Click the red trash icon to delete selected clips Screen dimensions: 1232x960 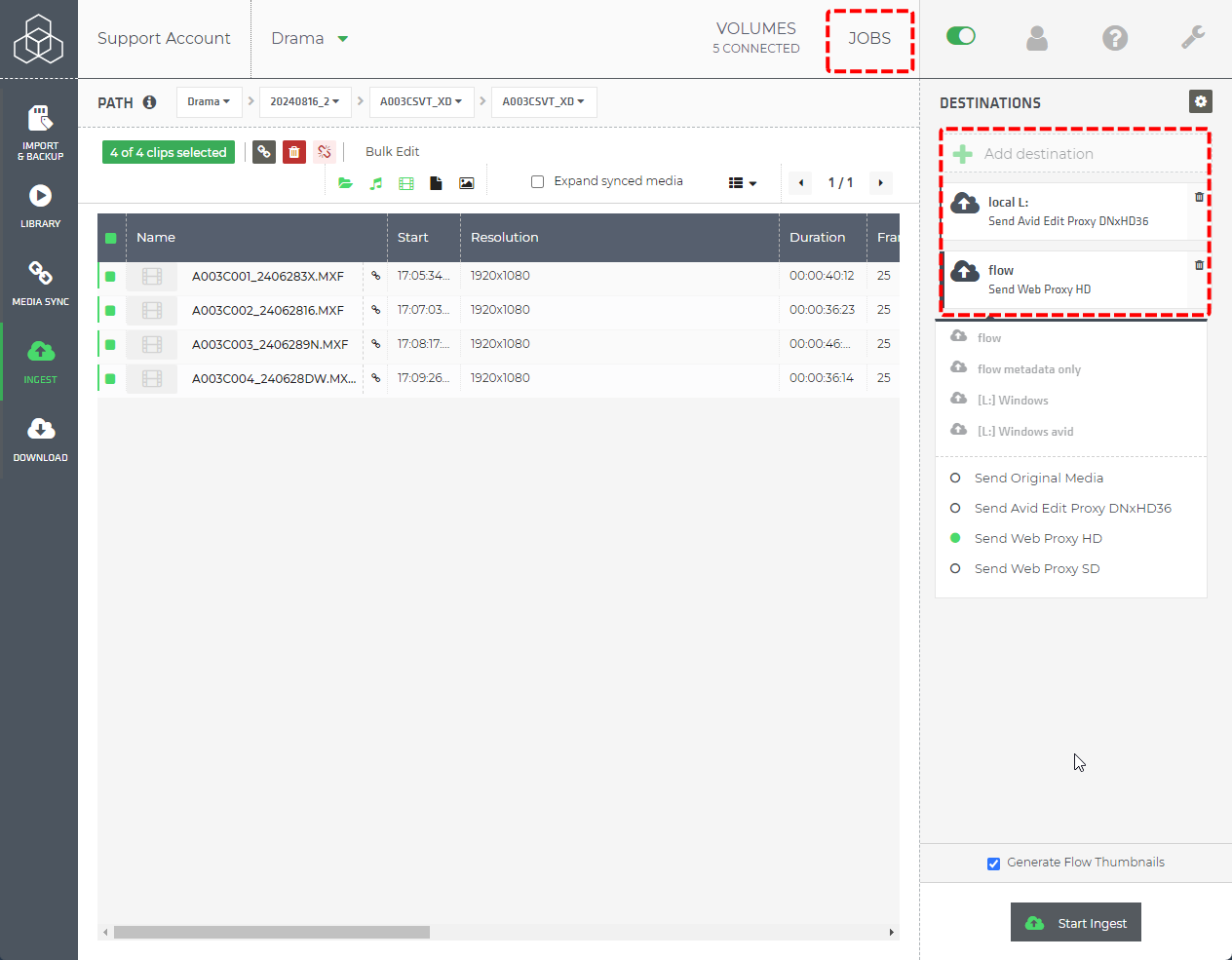pos(293,152)
